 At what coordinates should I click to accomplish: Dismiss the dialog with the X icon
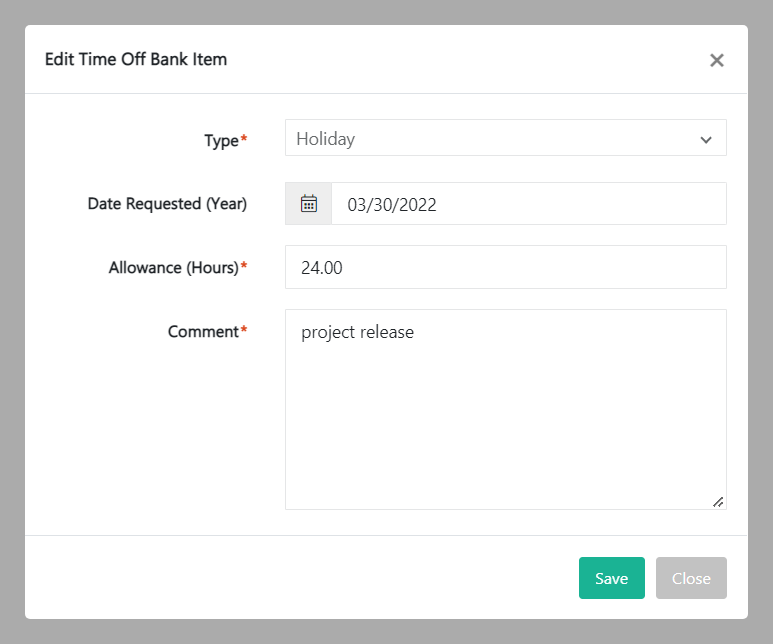[716, 60]
